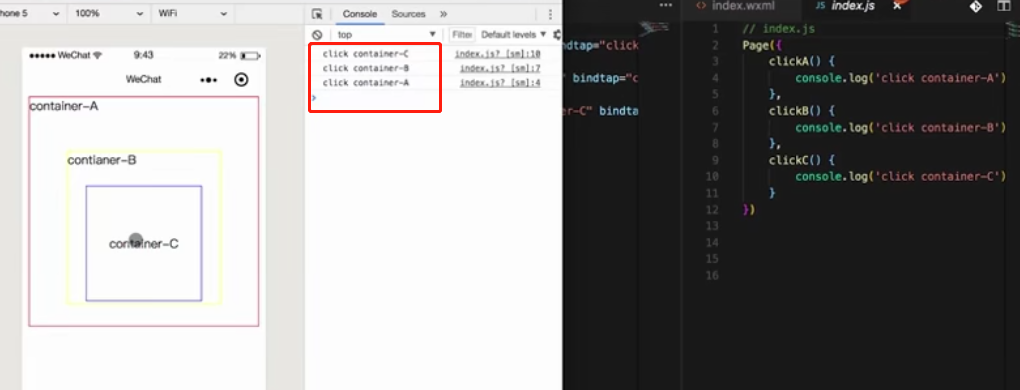This screenshot has height=390, width=1020.
Task: Click the 22% battery text in the simulator
Action: pos(227,56)
